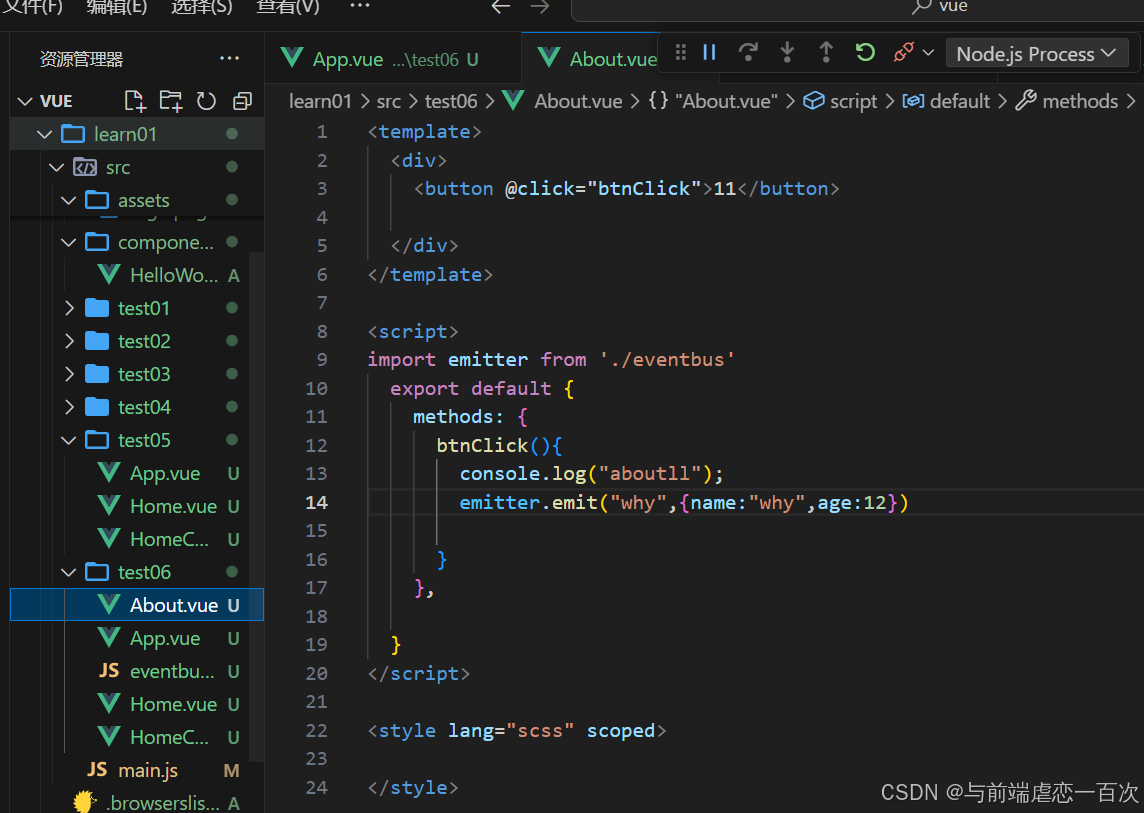Click debug Step Over icon

pyautogui.click(x=748, y=53)
